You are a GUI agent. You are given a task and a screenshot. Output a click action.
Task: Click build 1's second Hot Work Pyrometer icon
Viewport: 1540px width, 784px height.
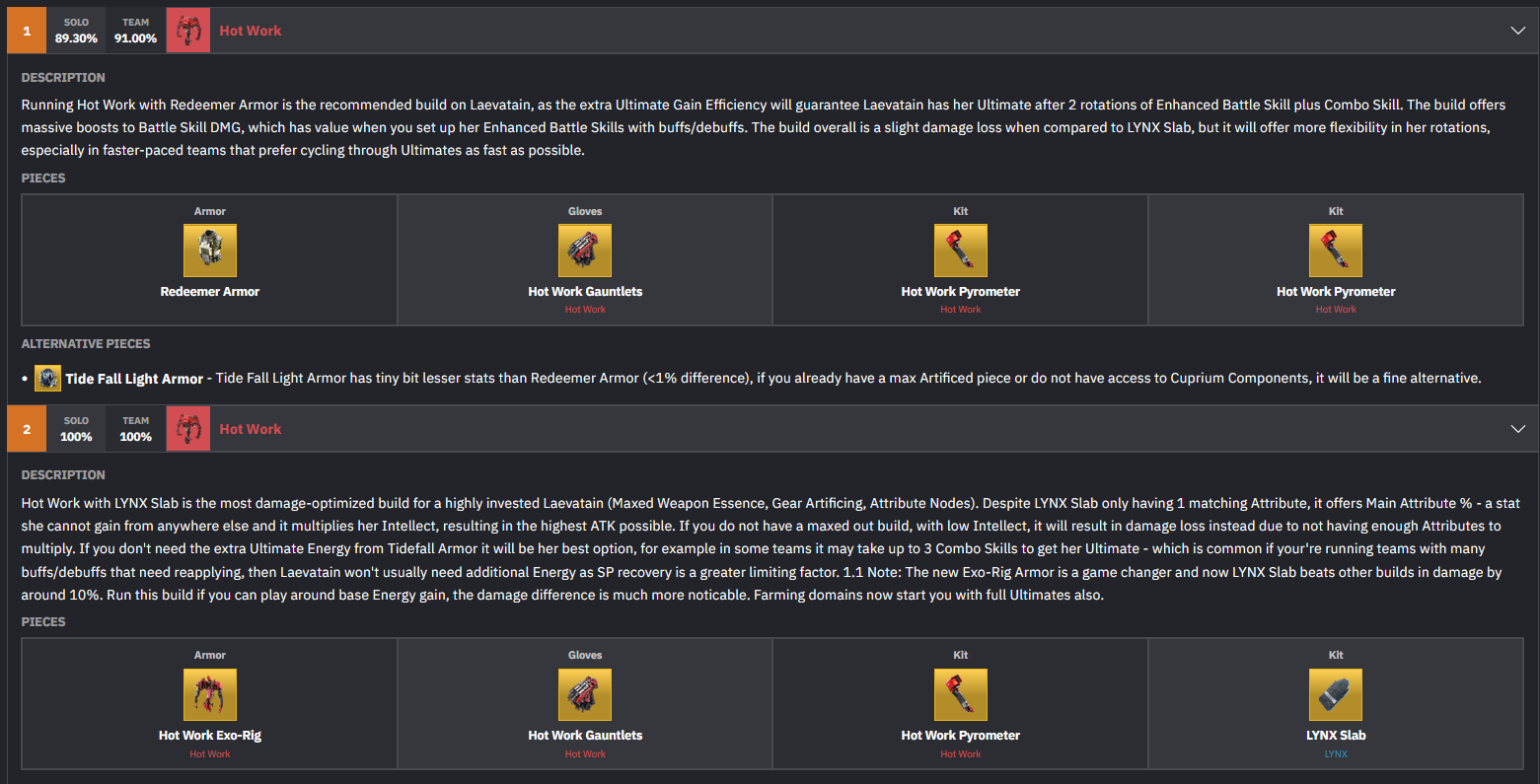1336,250
